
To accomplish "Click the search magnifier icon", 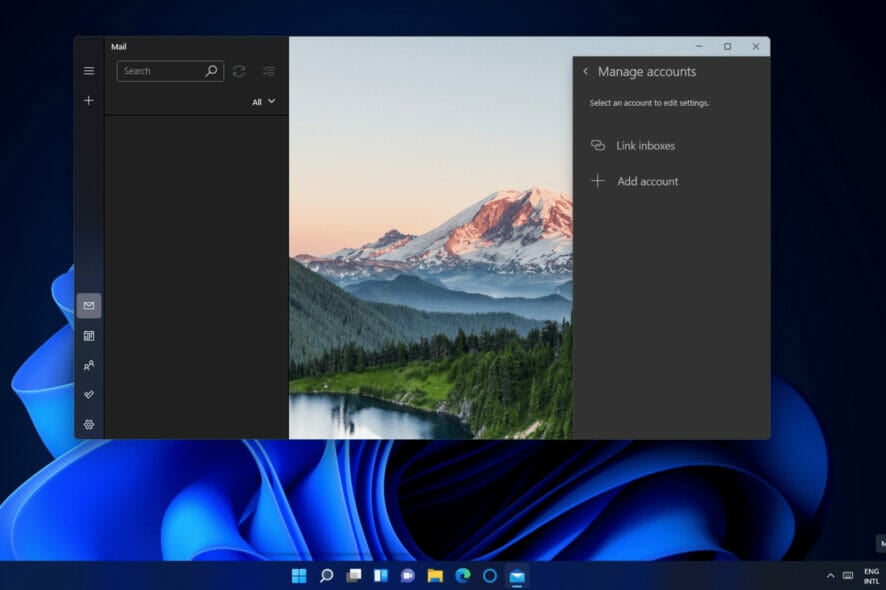I will point(210,71).
